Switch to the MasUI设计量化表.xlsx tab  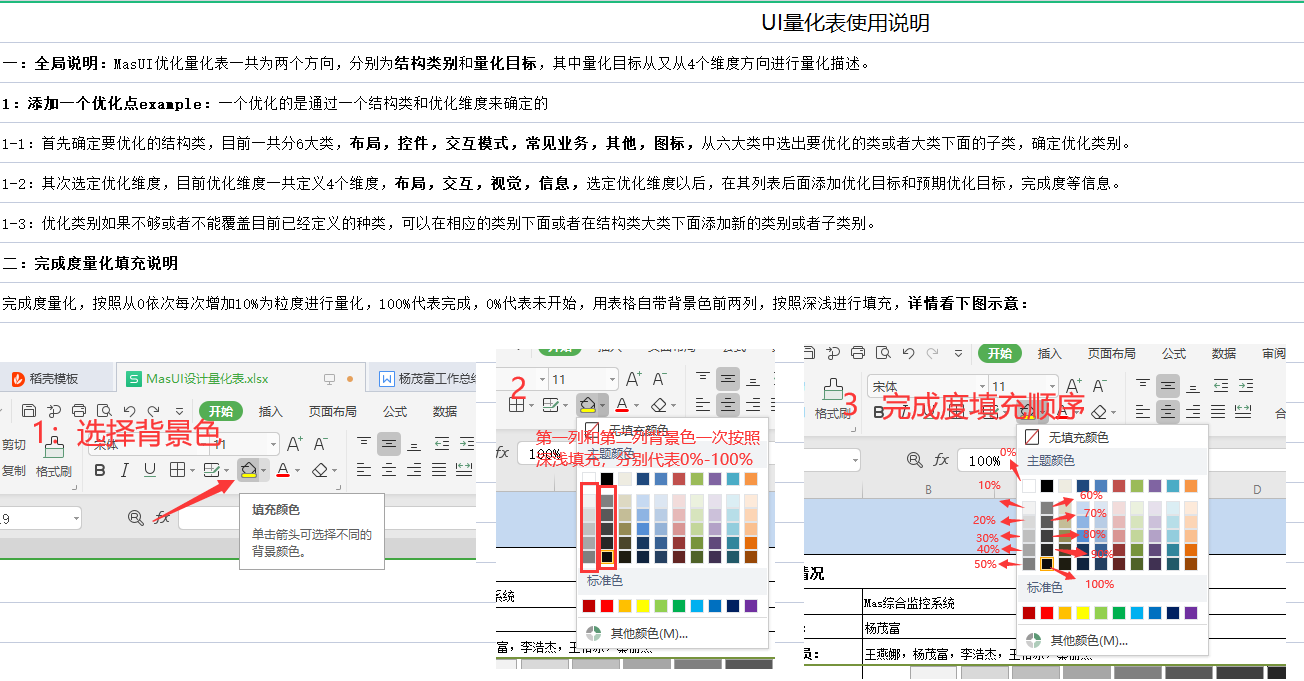pyautogui.click(x=207, y=379)
